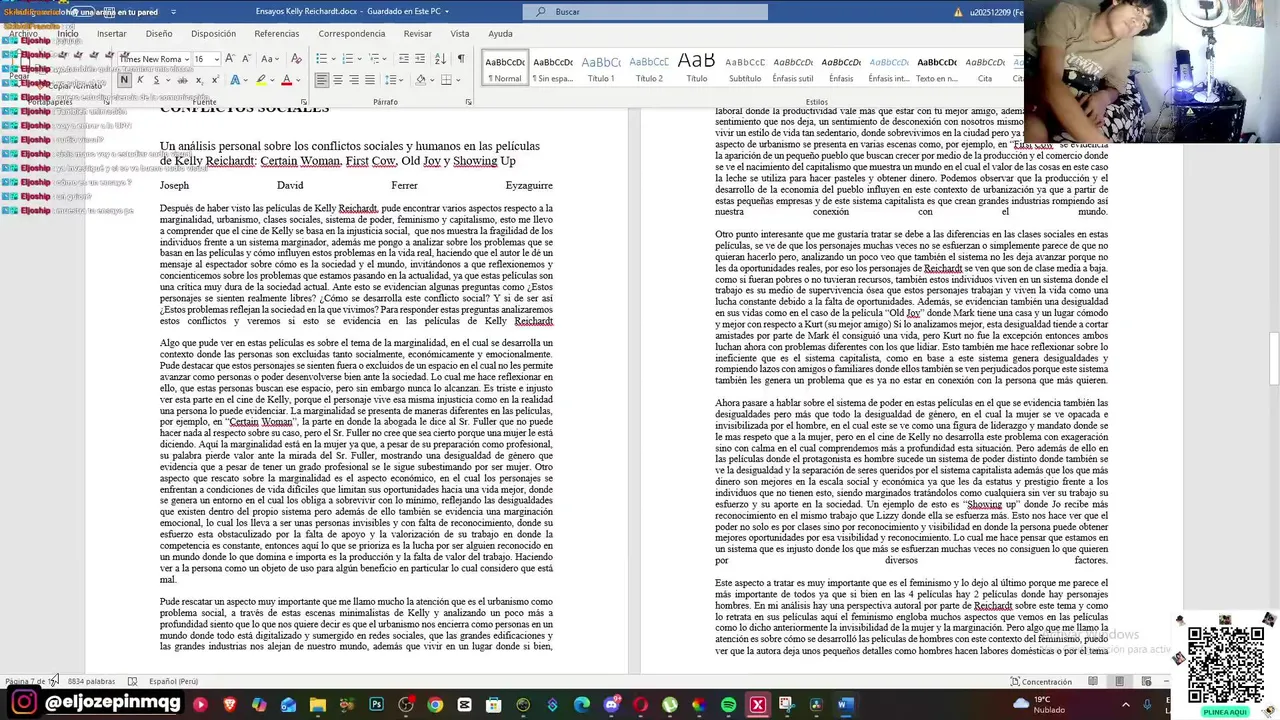
Task: Apply the yellow text highlight color
Action: [260, 80]
